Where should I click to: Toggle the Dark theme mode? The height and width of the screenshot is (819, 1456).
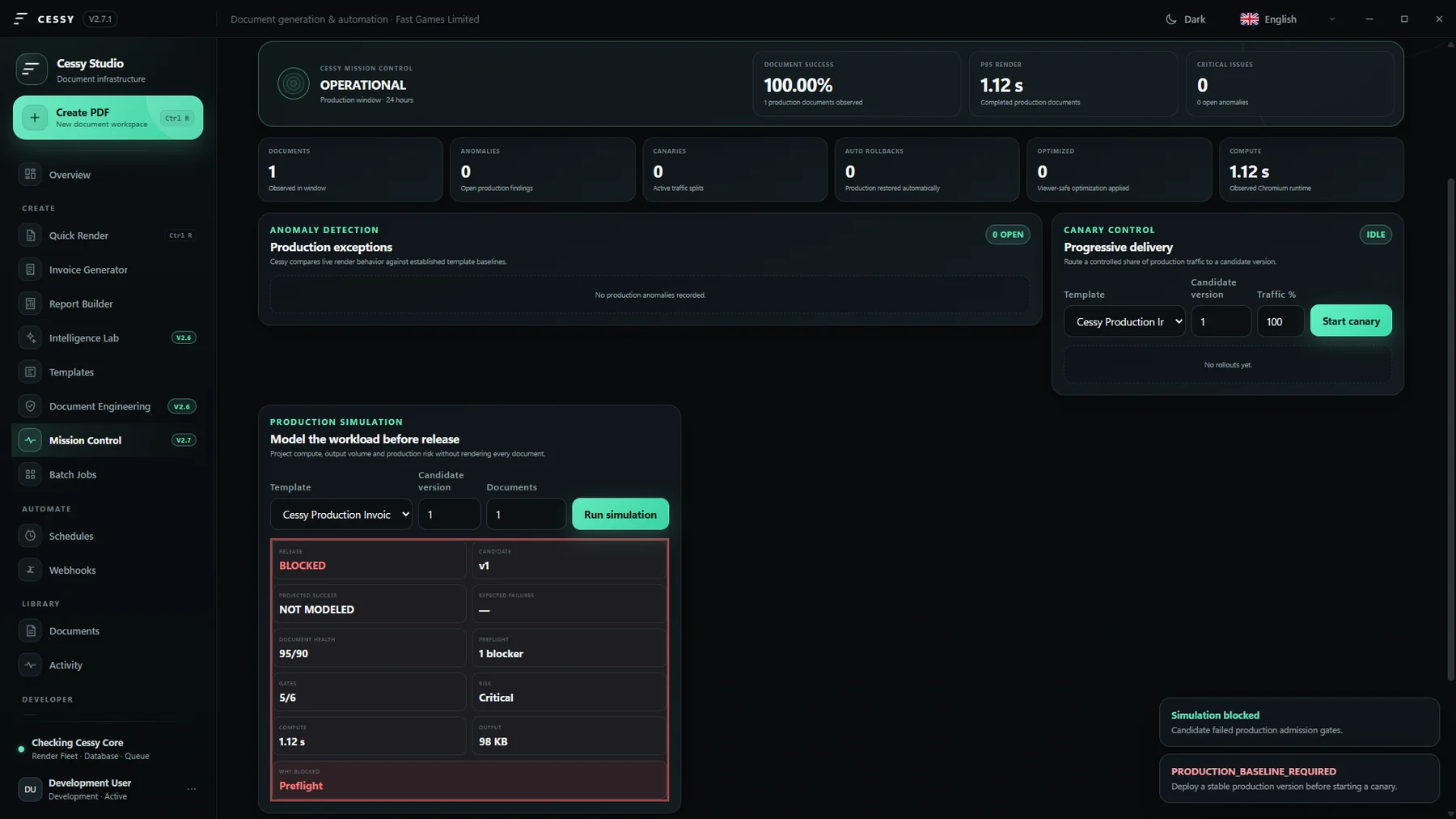click(x=1185, y=19)
